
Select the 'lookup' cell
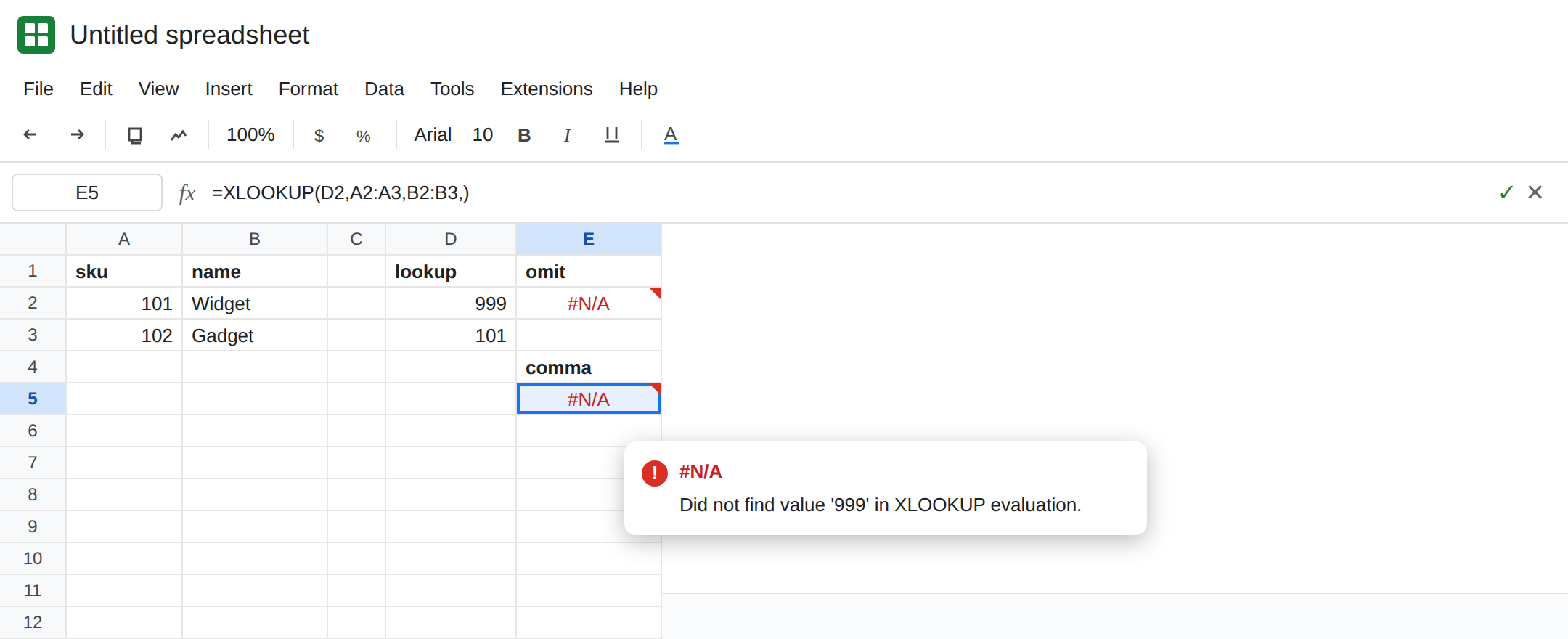coord(451,271)
